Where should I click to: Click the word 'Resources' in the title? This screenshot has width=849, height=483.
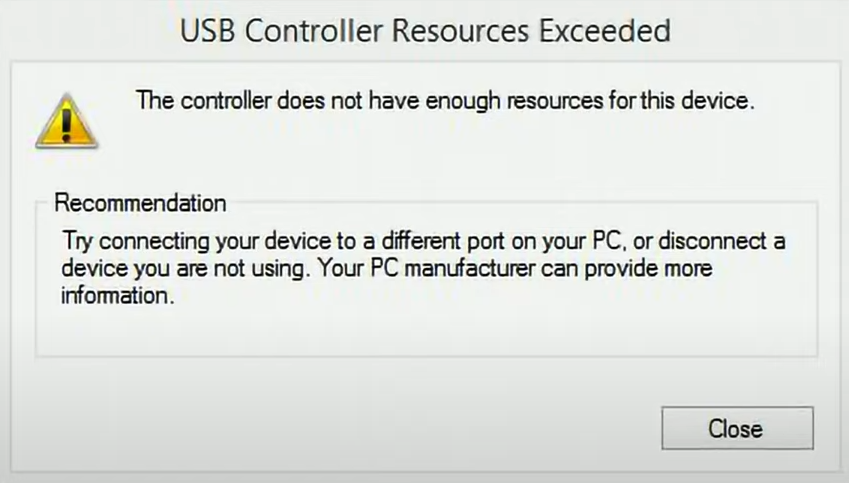460,31
